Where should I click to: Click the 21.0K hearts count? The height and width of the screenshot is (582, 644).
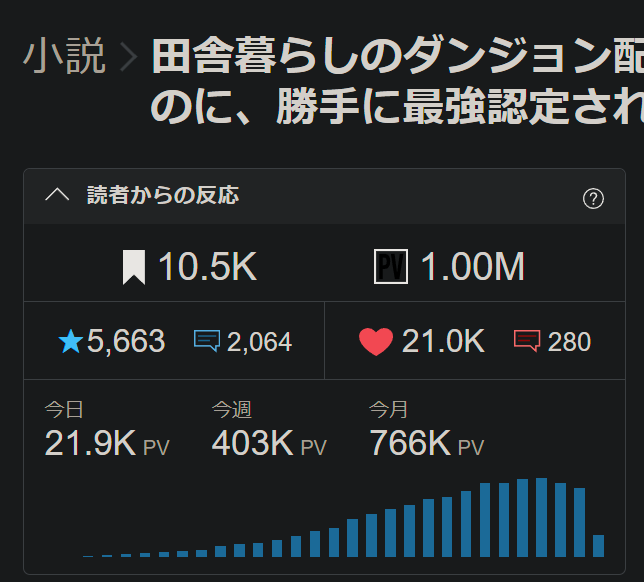pyautogui.click(x=443, y=342)
